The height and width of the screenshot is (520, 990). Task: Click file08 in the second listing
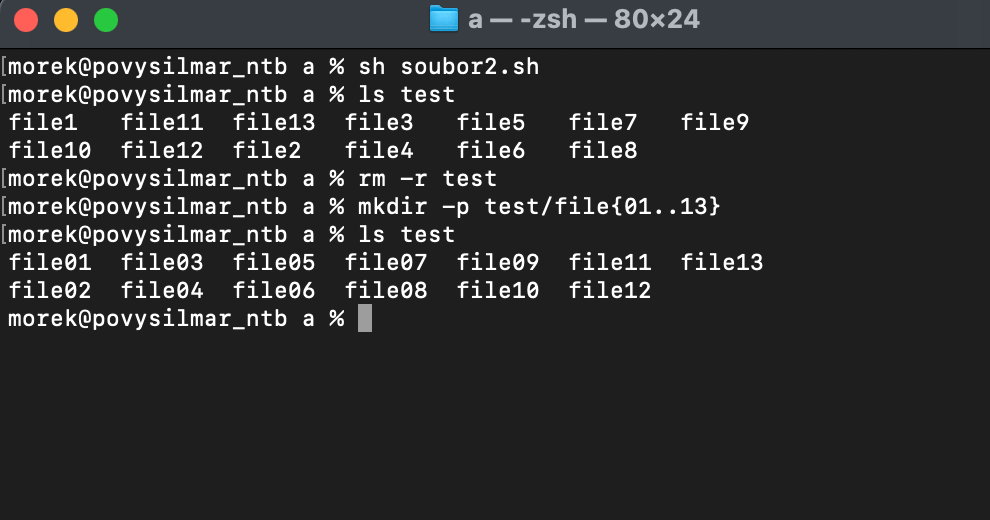tap(386, 290)
